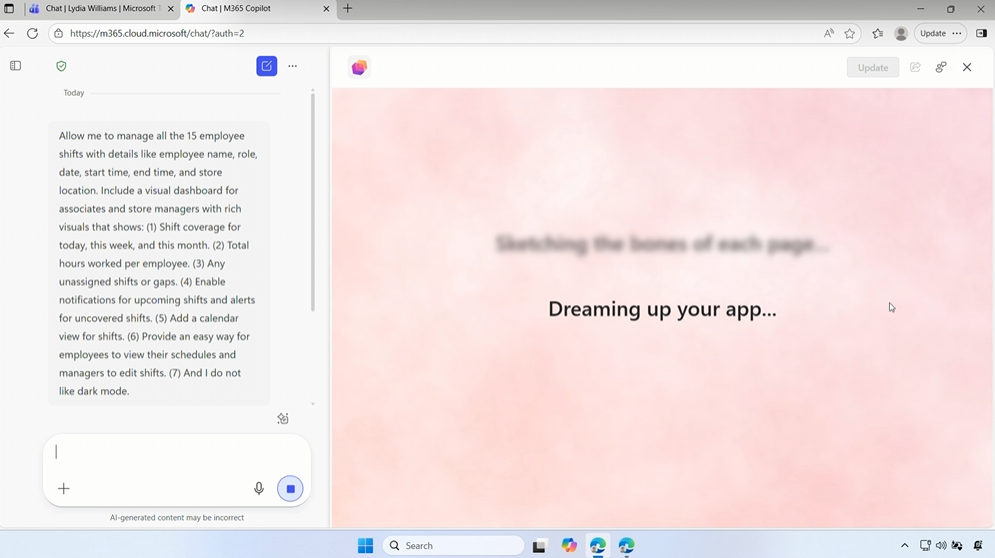Viewport: 995px width, 558px height.
Task: Click the stop generating button
Action: 290,488
